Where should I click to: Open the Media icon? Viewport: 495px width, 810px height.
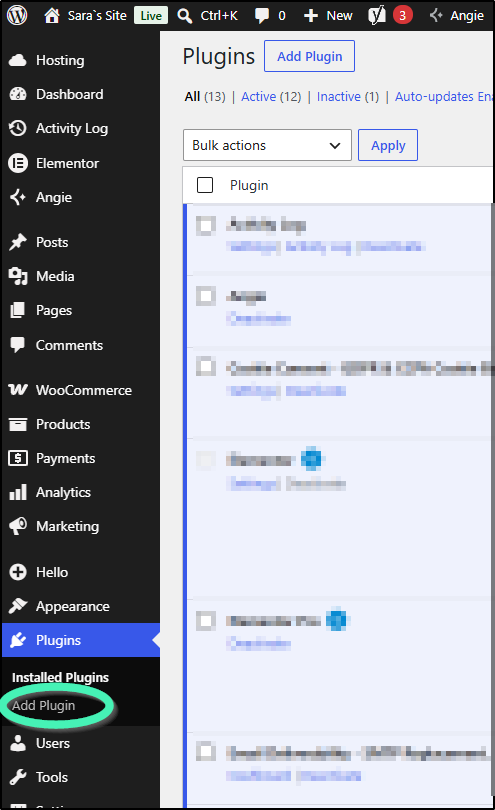18,276
